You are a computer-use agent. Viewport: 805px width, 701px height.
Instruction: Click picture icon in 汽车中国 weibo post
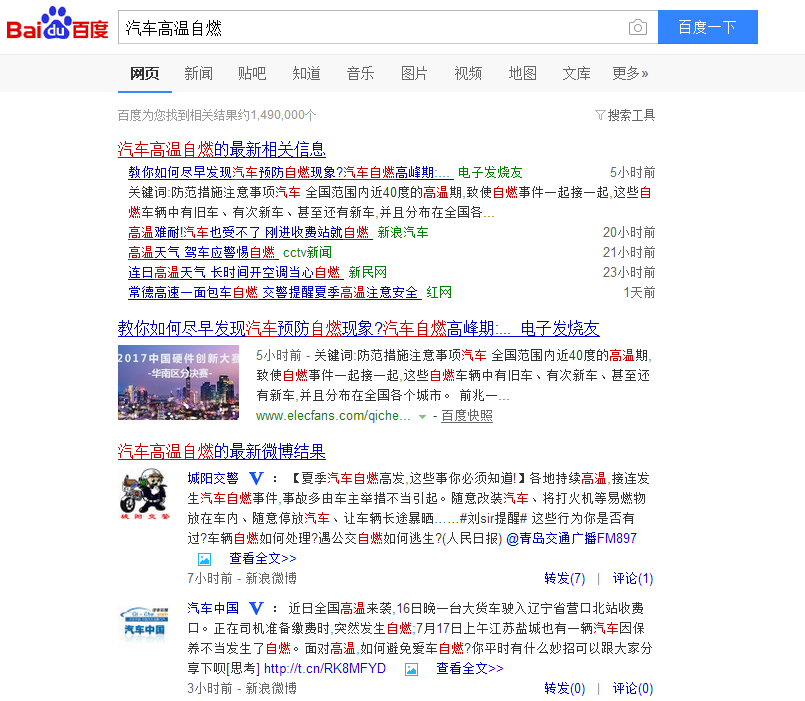tap(411, 669)
